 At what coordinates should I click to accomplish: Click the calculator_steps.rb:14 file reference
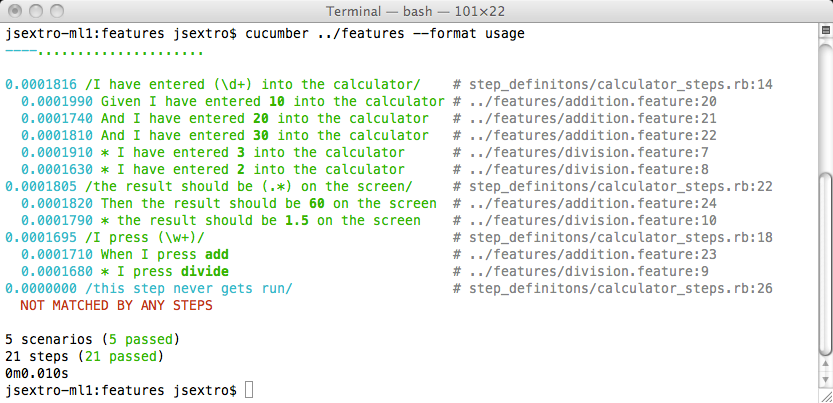click(x=620, y=85)
